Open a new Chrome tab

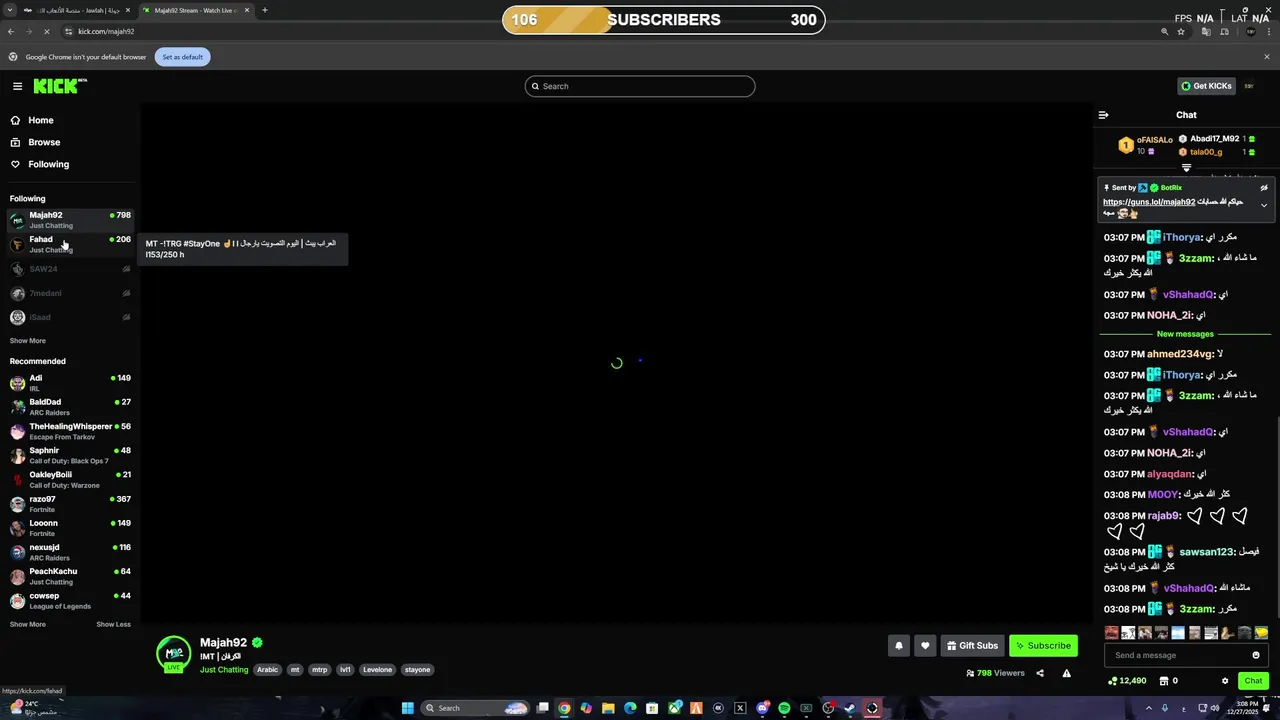[x=264, y=10]
